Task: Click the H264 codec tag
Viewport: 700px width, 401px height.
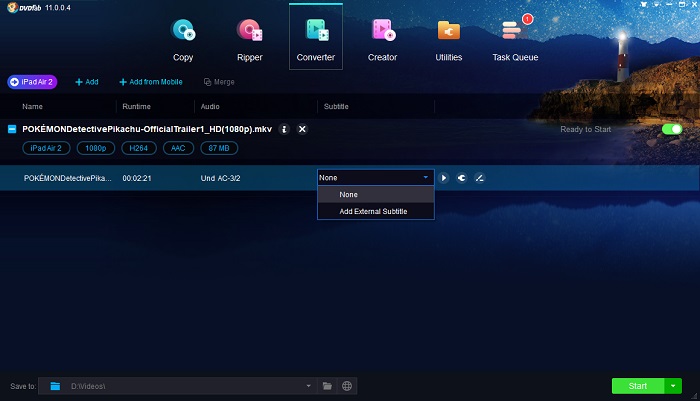Action: tap(138, 148)
